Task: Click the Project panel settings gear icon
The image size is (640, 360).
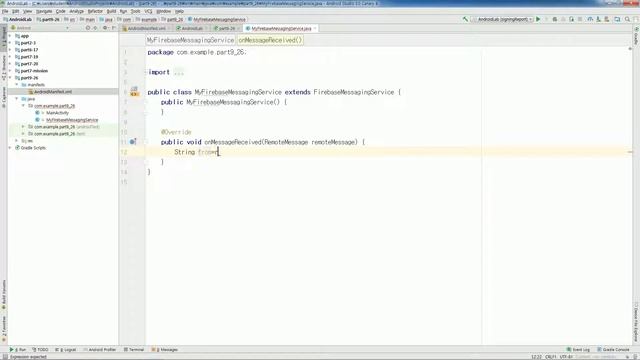Action: pos(105,28)
